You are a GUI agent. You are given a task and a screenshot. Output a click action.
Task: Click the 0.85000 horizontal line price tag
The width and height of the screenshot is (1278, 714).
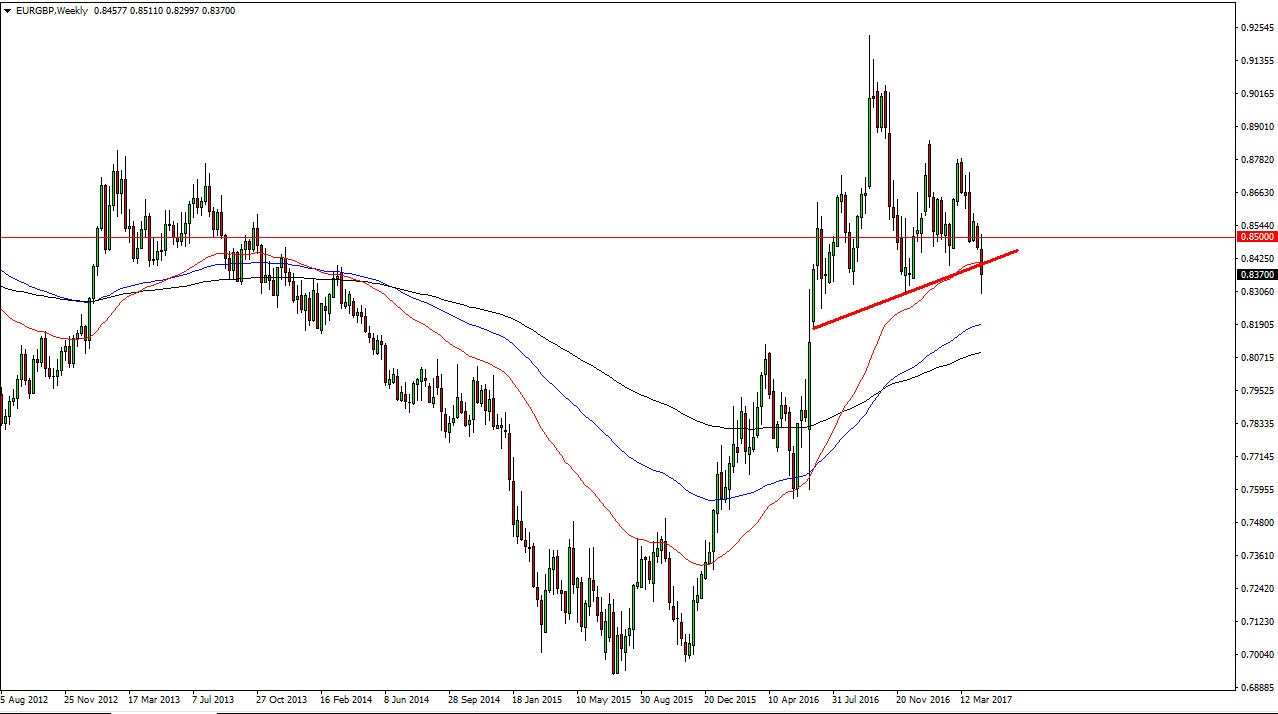click(1256, 237)
